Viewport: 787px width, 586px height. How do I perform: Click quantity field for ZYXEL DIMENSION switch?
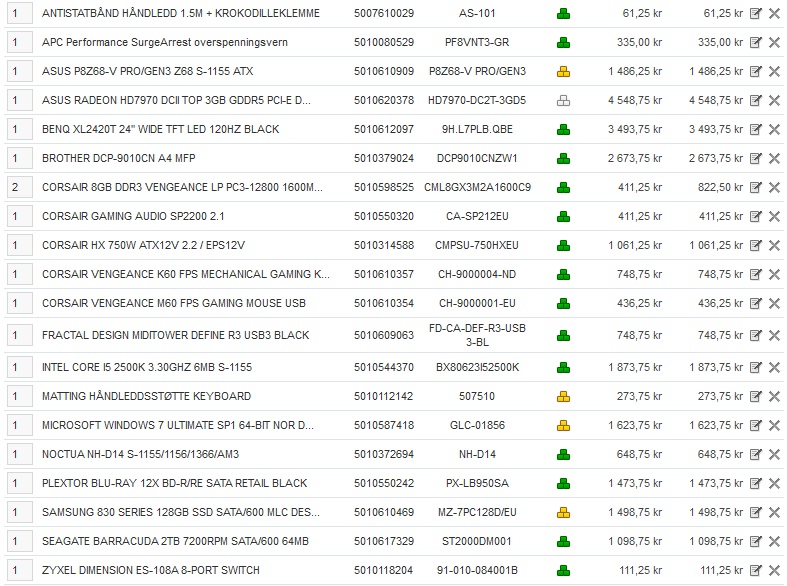click(x=20, y=570)
